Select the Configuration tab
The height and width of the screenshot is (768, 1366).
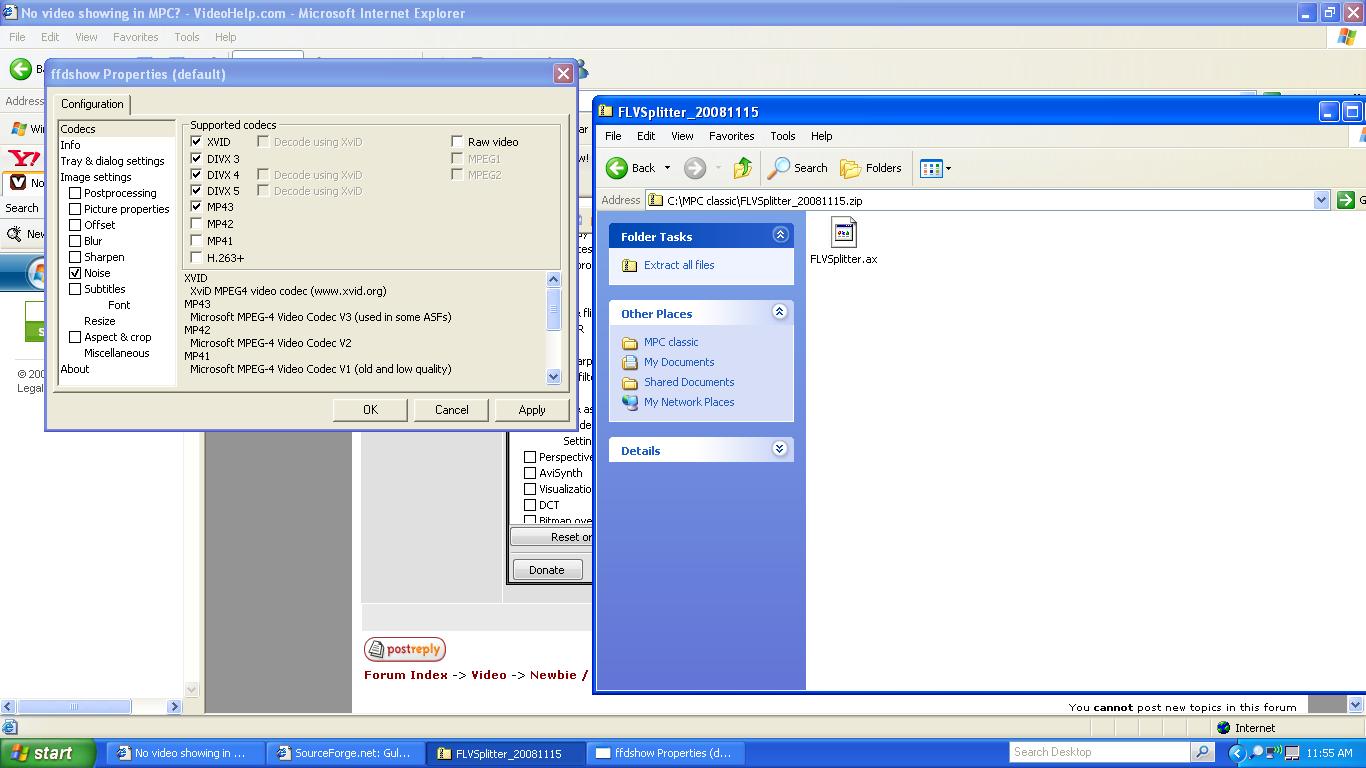92,104
